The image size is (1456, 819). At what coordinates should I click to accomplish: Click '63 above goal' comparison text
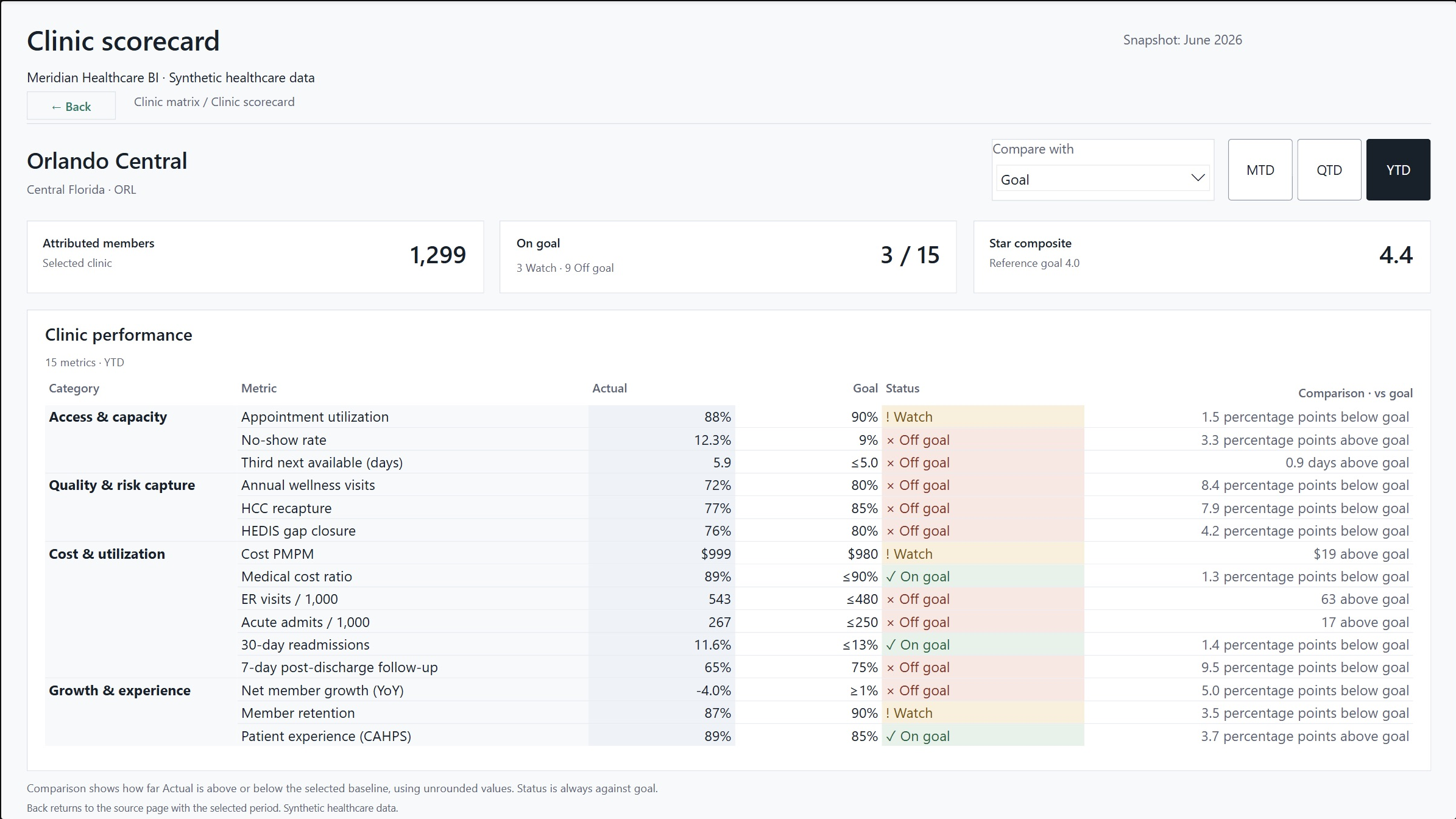point(1365,599)
